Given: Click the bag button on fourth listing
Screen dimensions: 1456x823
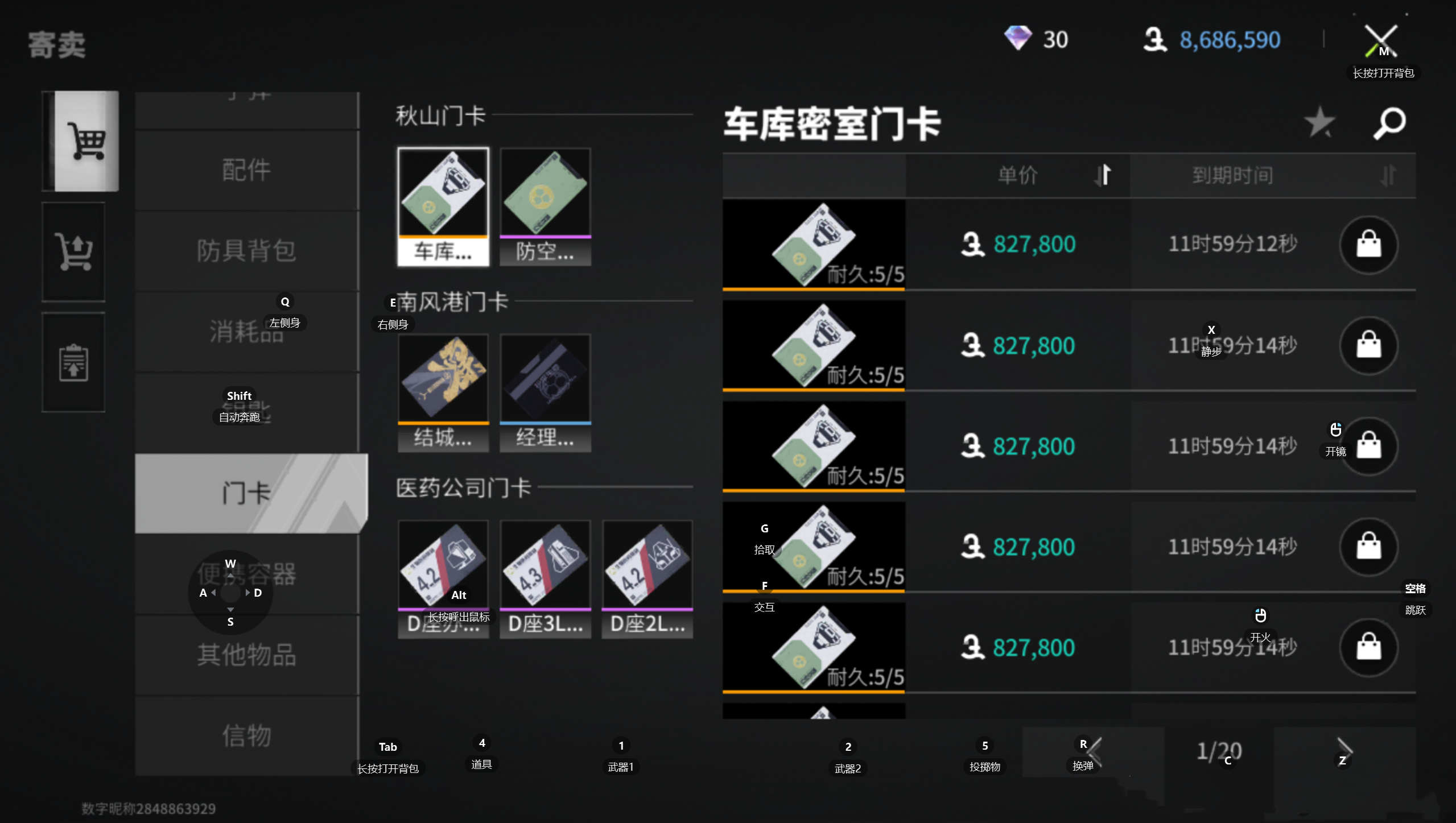Looking at the screenshot, I should coord(1368,547).
